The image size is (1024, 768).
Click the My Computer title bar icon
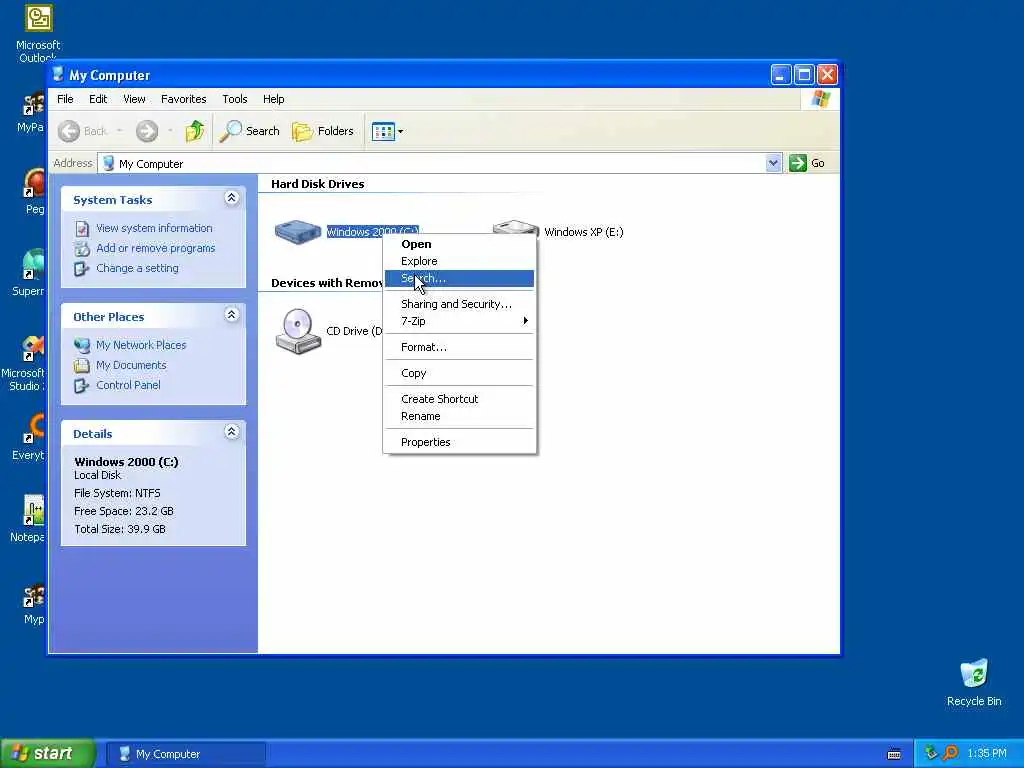59,74
